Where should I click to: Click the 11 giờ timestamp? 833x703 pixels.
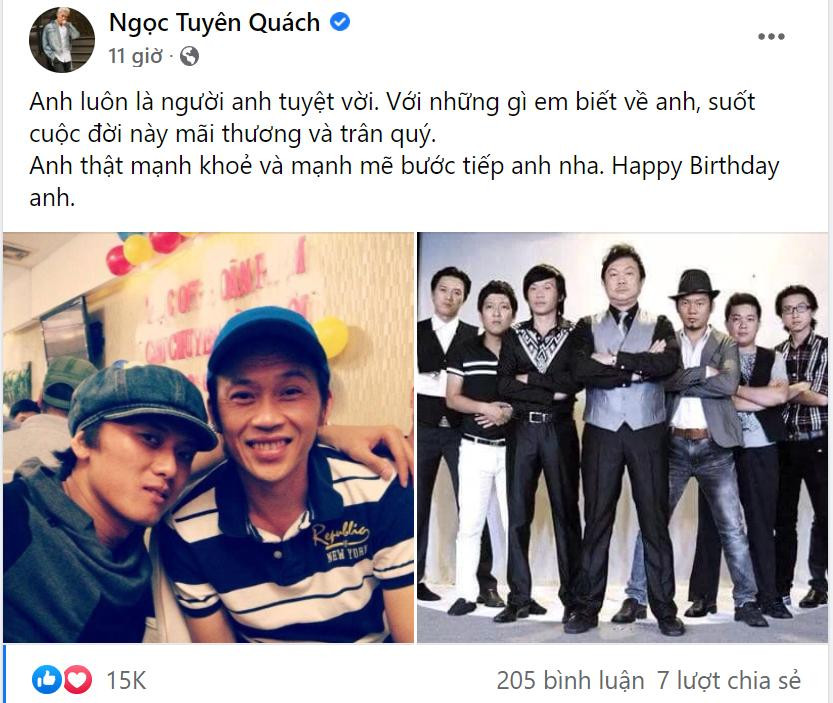(135, 56)
